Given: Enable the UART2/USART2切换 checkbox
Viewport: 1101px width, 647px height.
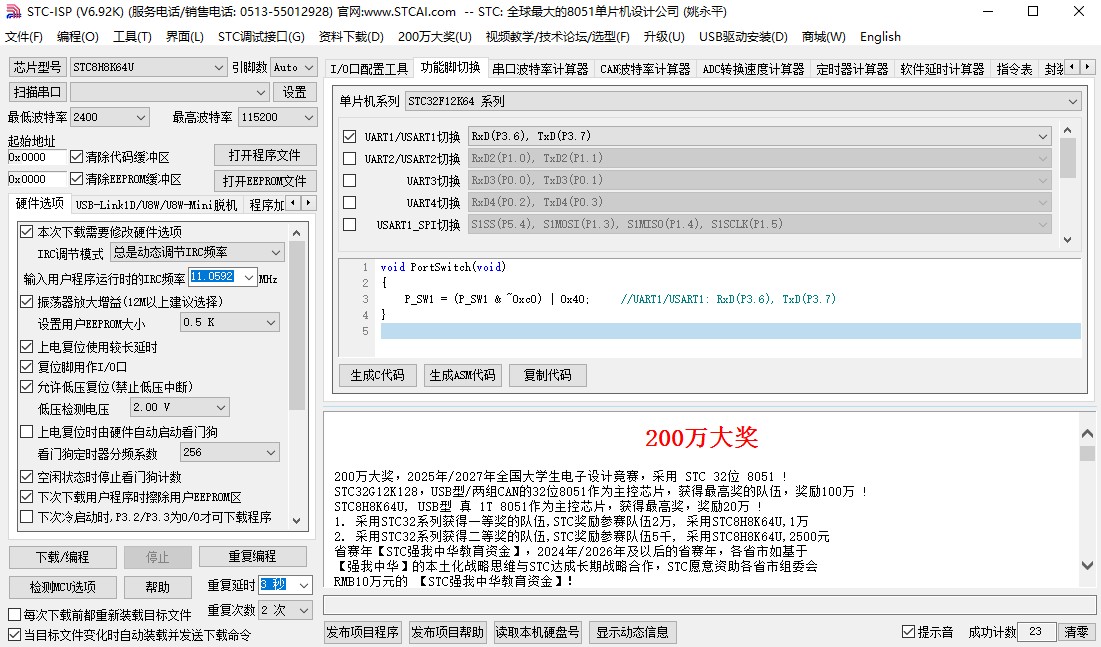Looking at the screenshot, I should [349, 158].
